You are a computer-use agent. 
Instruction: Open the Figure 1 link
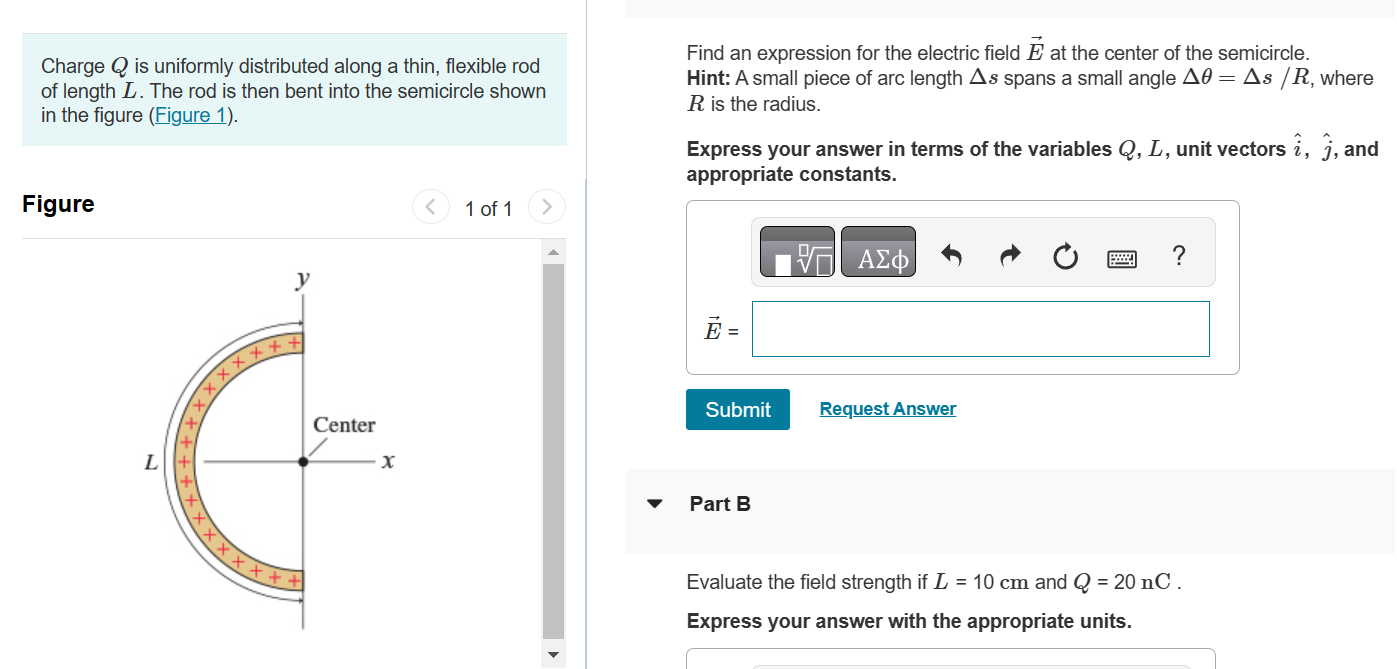click(191, 114)
